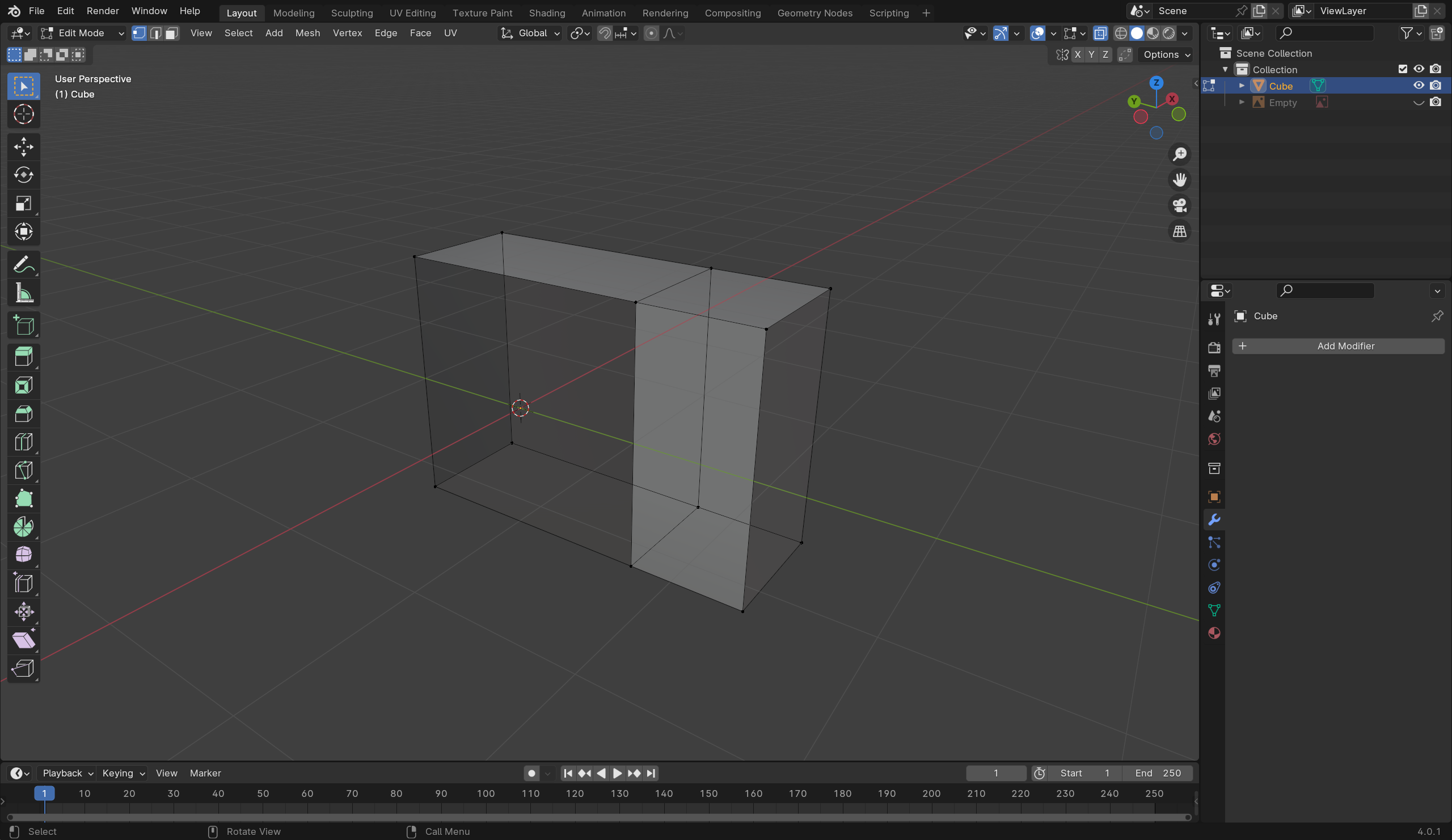Activate the Bevel tool
The width and height of the screenshot is (1452, 840).
(23, 413)
